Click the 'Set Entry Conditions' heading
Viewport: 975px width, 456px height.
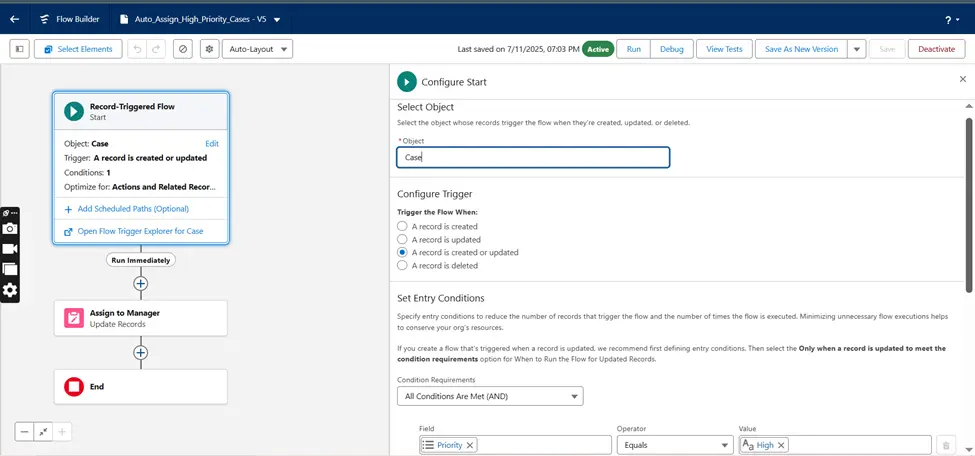(441, 298)
